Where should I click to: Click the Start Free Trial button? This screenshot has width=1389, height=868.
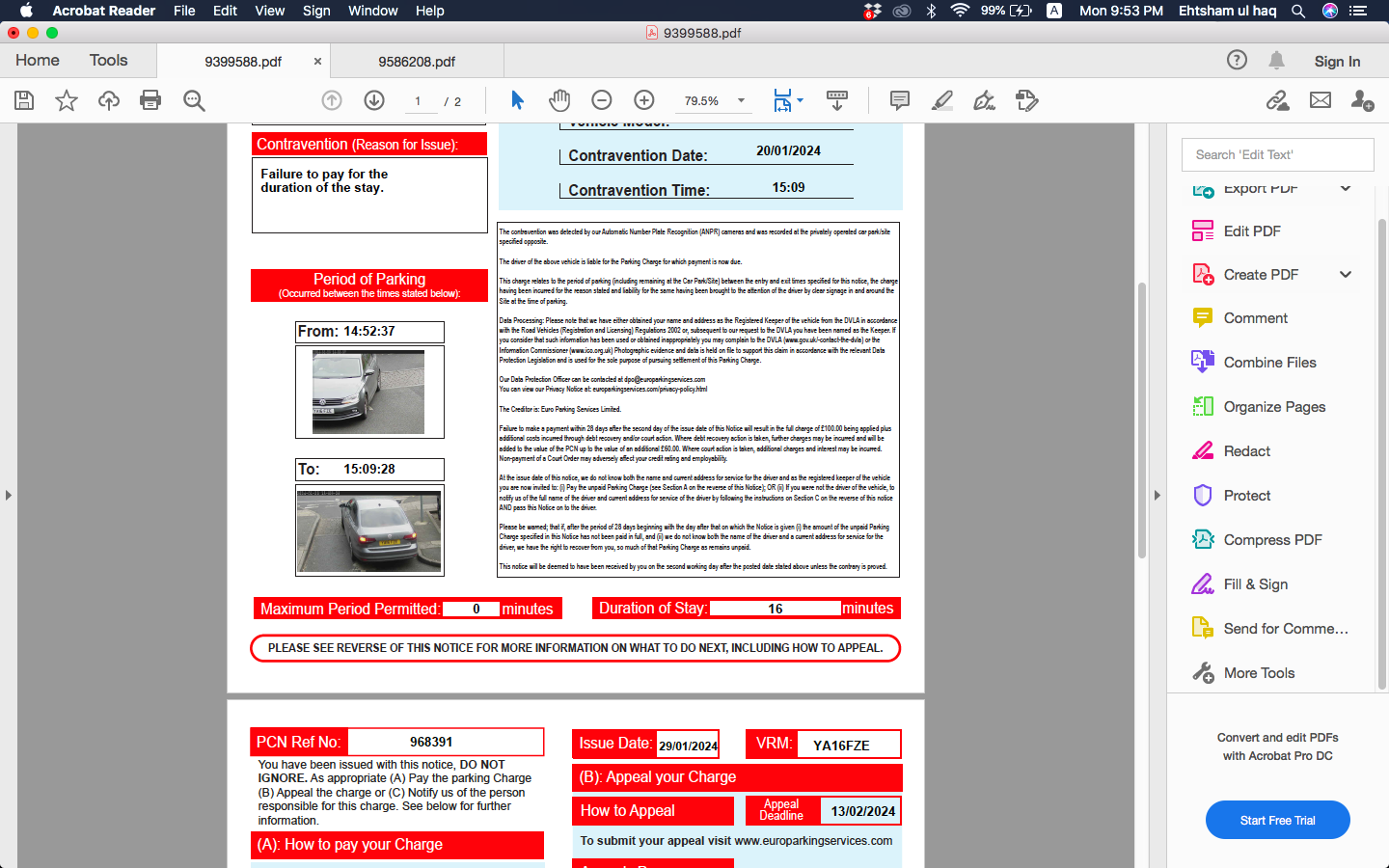(1277, 820)
